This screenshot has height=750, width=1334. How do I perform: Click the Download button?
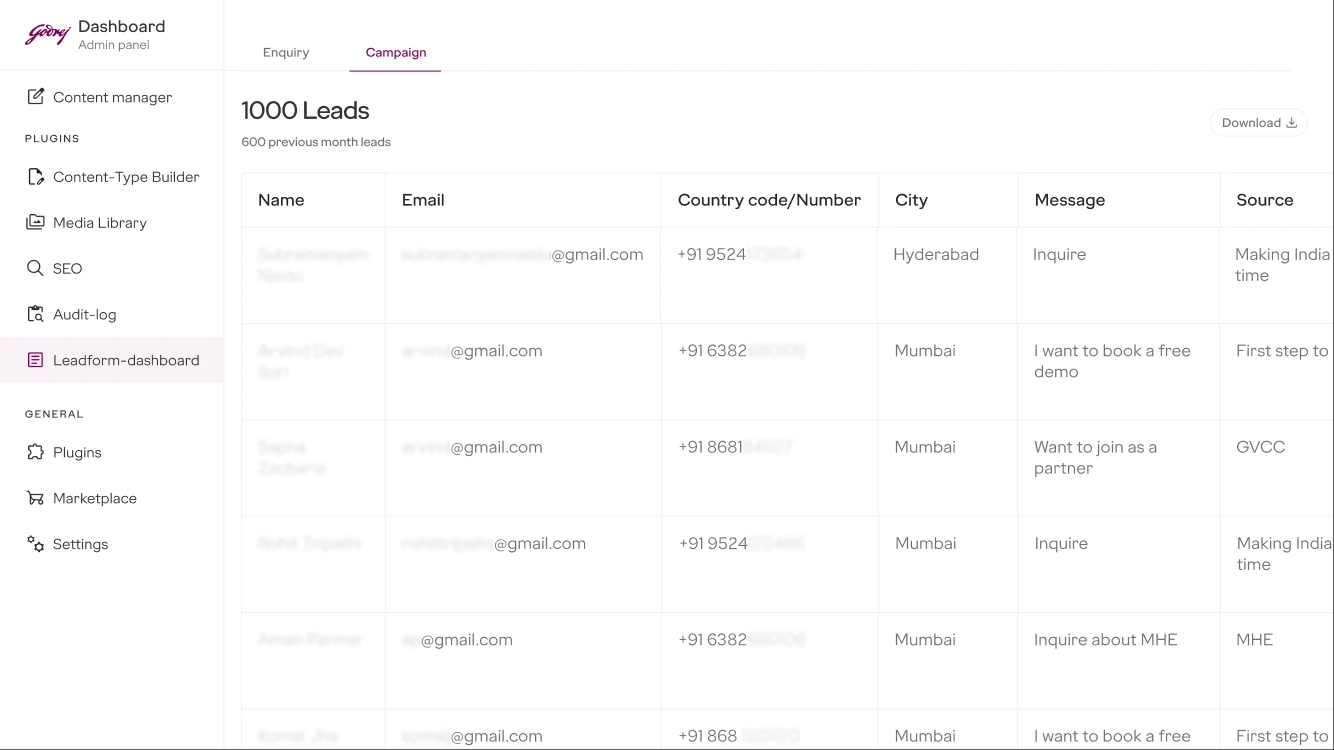(1257, 122)
